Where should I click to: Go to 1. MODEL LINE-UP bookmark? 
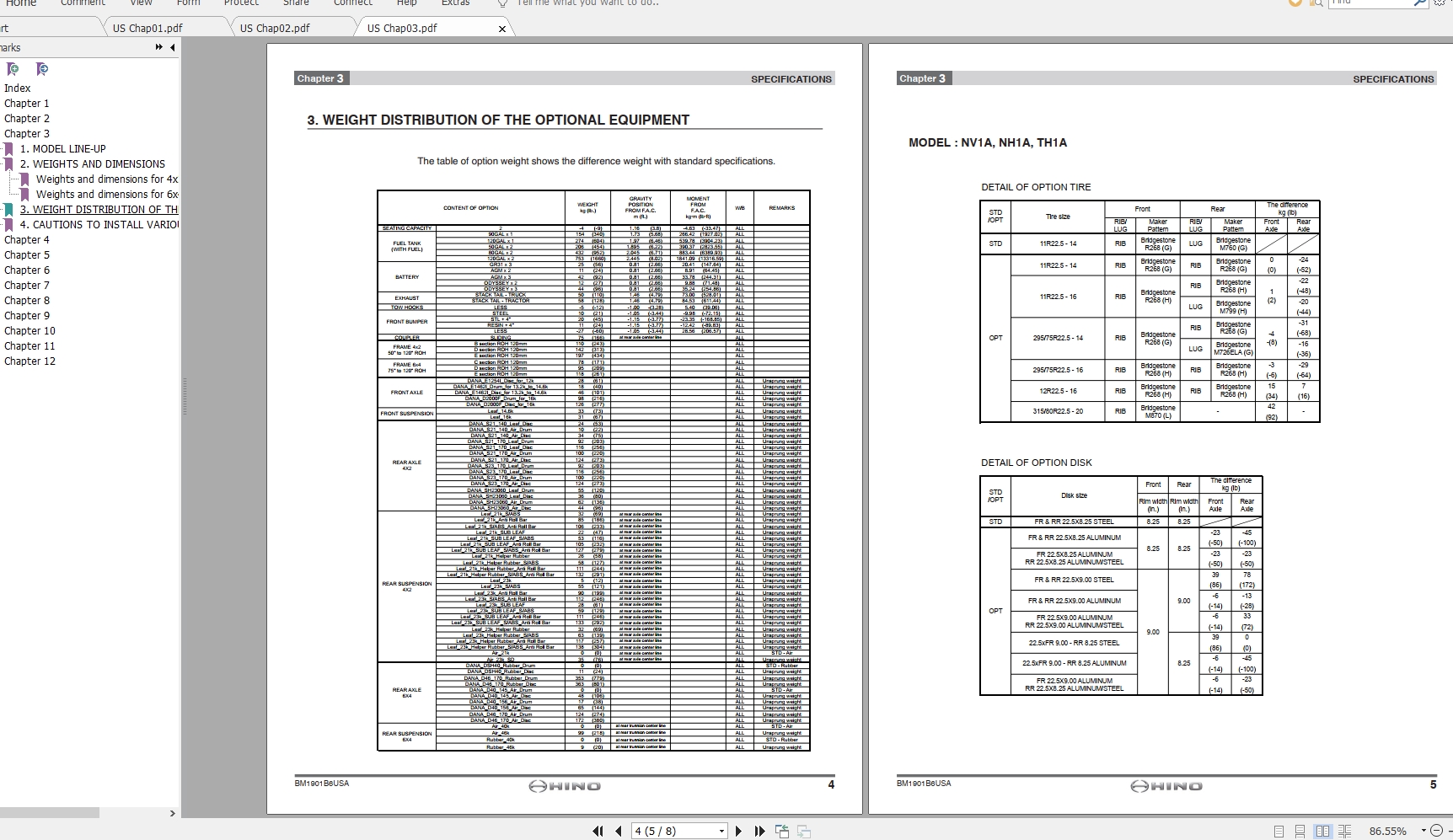[63, 149]
